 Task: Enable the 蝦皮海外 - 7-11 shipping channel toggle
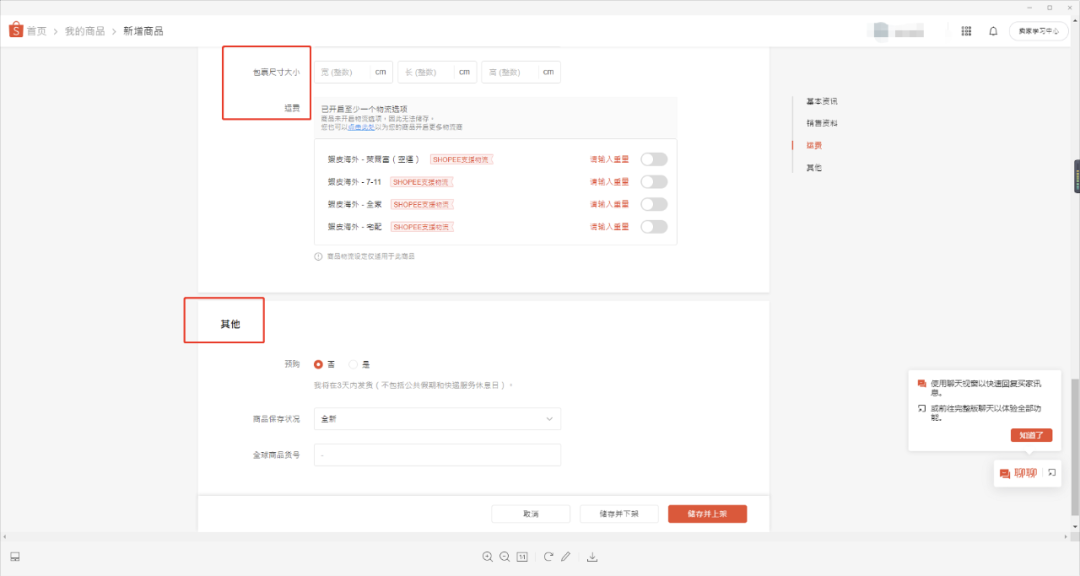pos(654,181)
